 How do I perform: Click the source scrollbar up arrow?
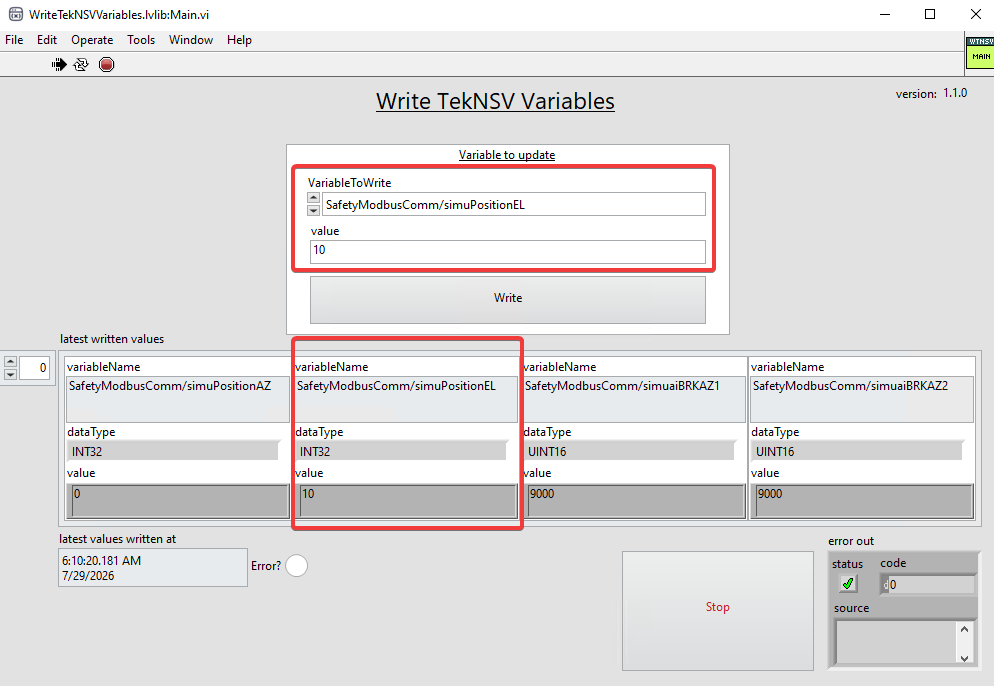[964, 629]
